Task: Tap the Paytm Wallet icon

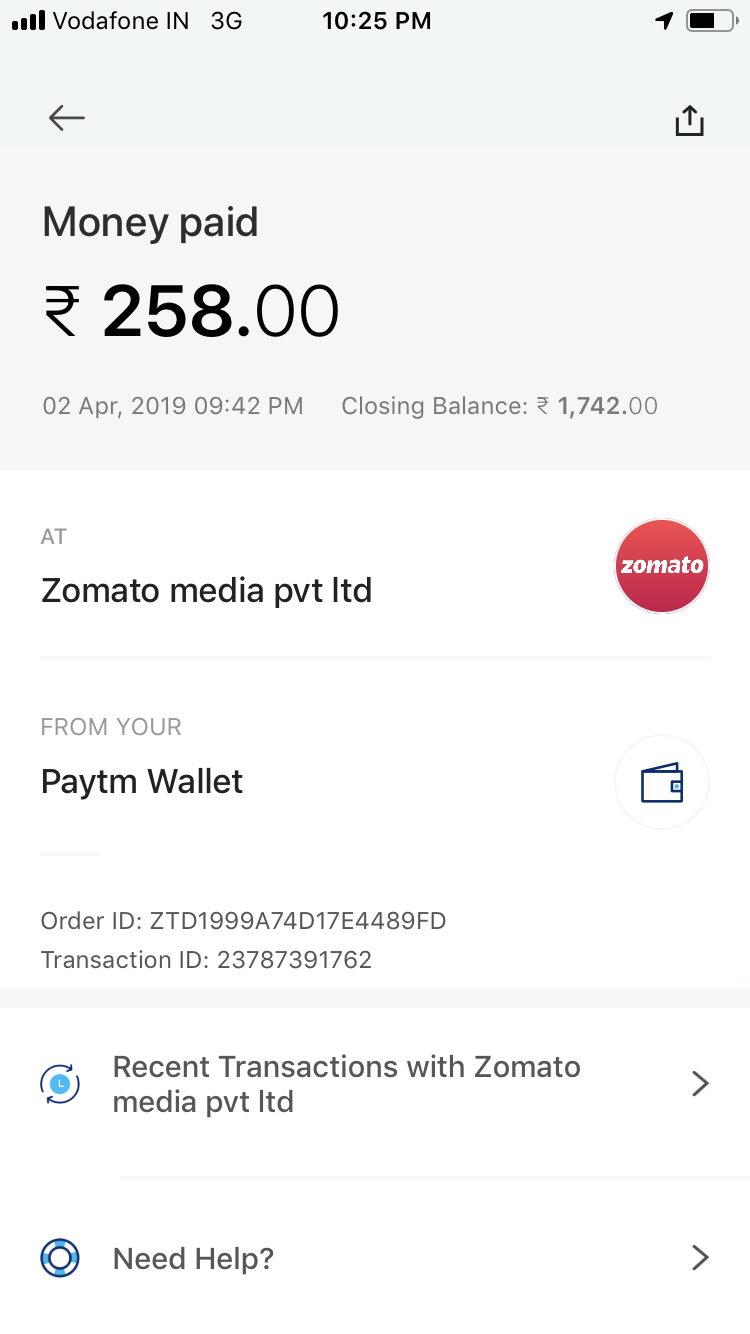Action: coord(662,782)
